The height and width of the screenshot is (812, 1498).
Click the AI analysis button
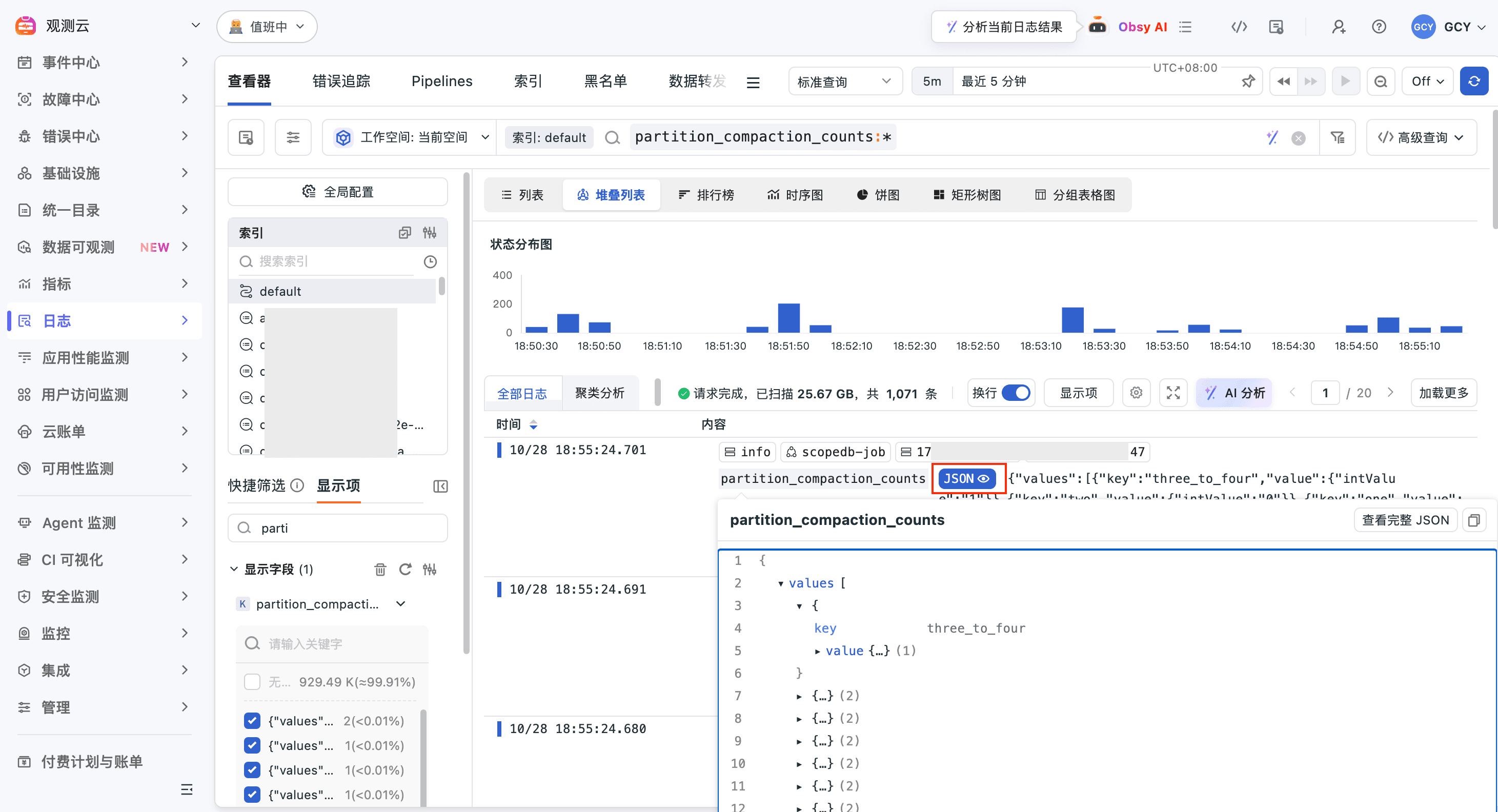coord(1235,393)
